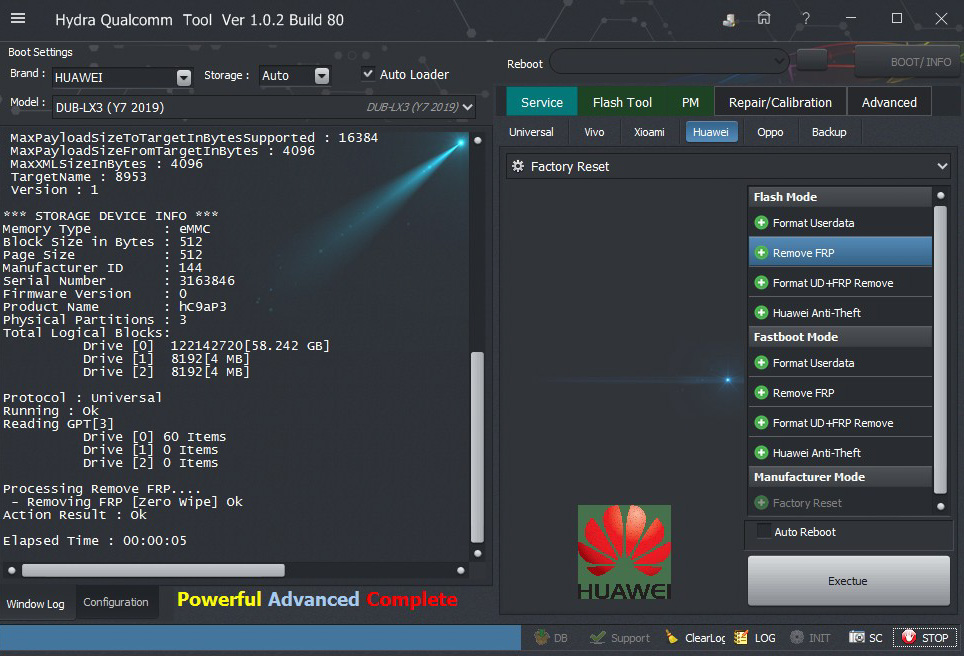Open help question mark icon
964x656 pixels.
coord(805,18)
